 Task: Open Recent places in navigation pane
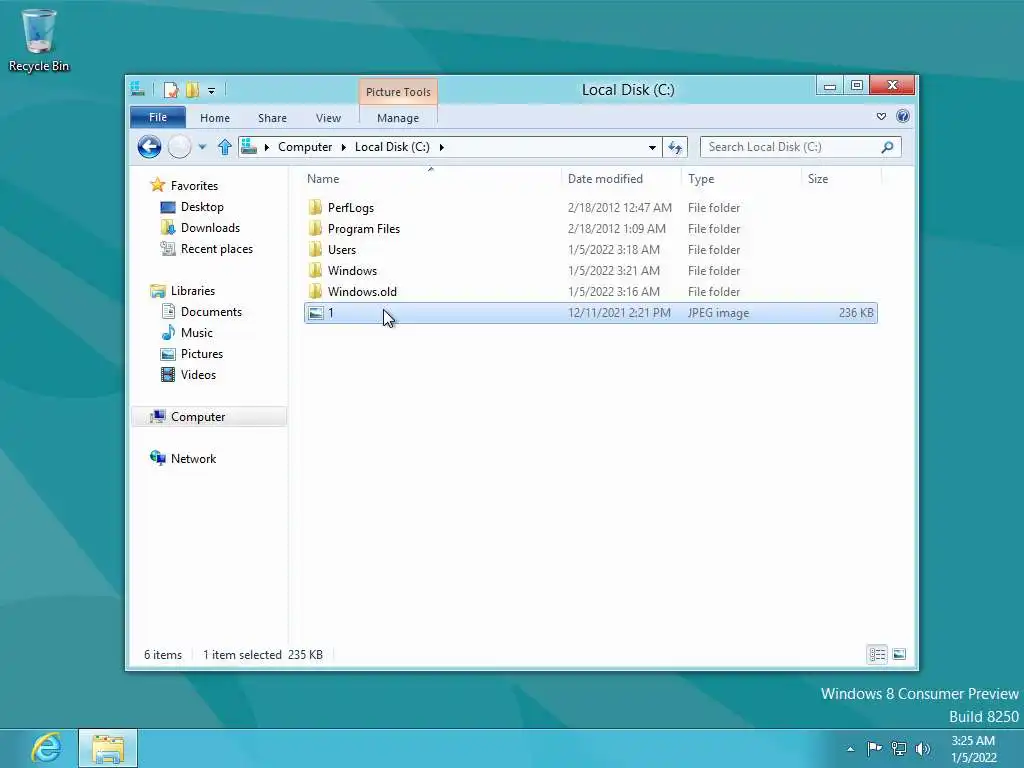(216, 249)
